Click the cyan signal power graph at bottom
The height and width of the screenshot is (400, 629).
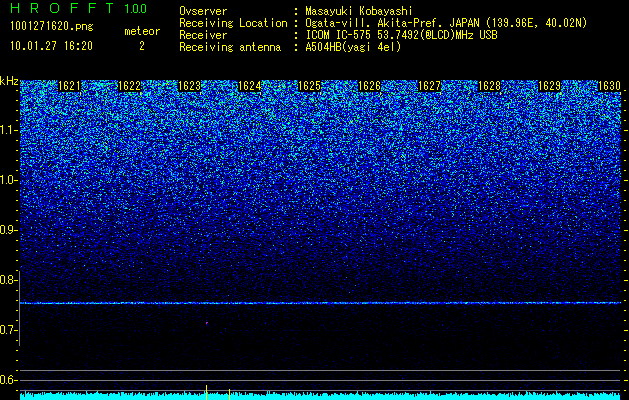[x=321, y=396]
